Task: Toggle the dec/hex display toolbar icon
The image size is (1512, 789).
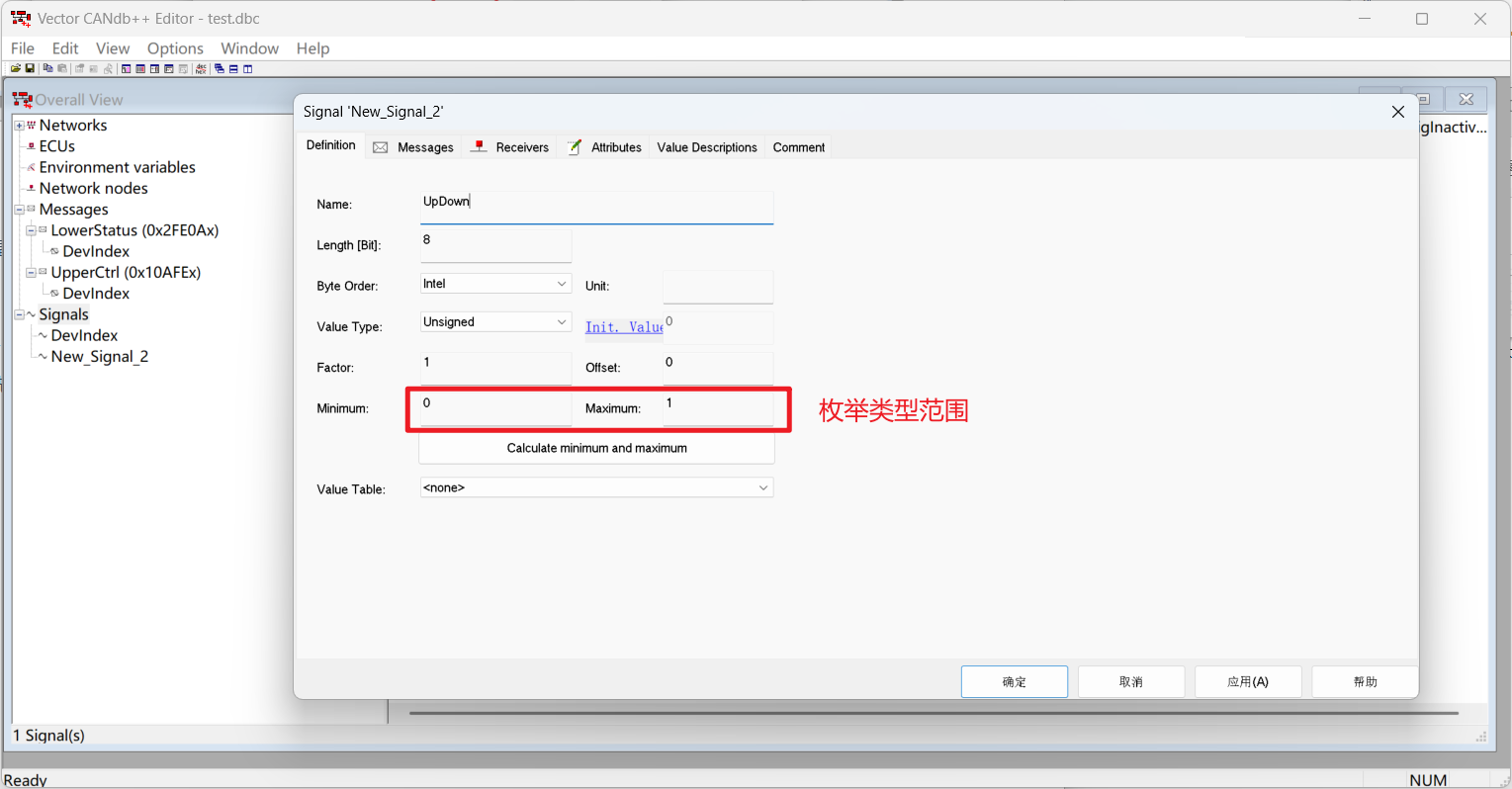Action: 202,69
